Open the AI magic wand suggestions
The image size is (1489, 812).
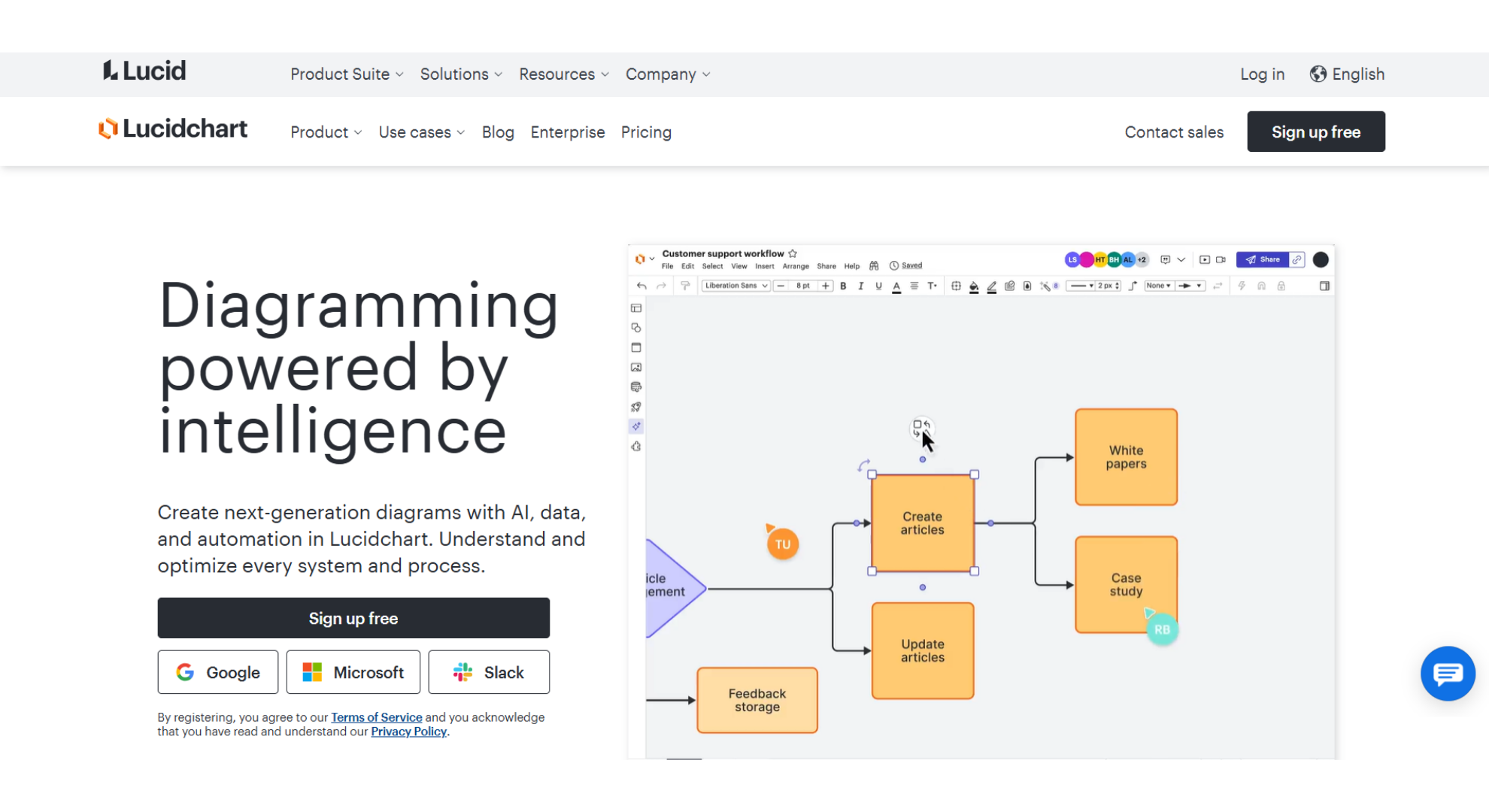tap(1045, 286)
